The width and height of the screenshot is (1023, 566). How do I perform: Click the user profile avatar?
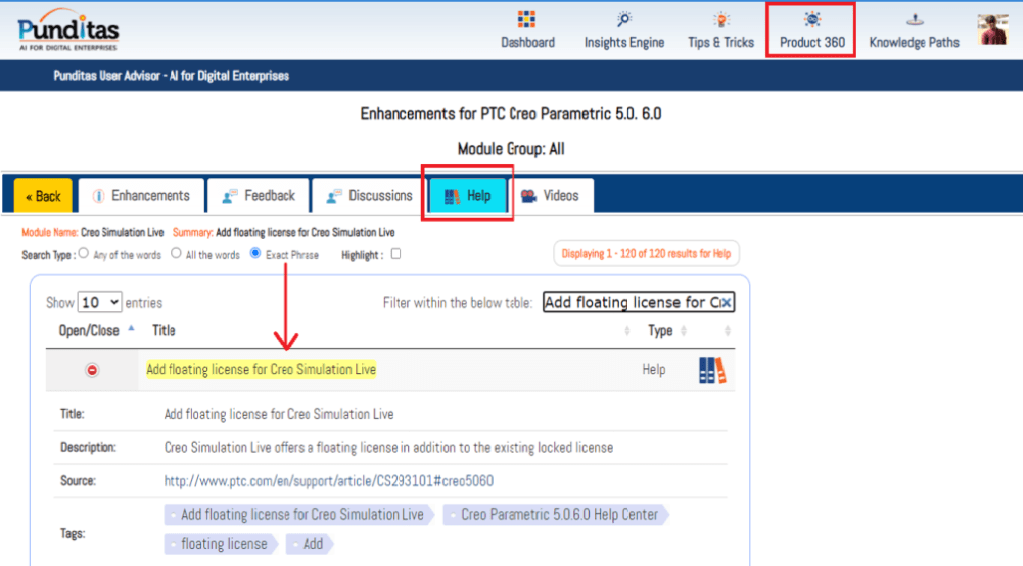coord(993,29)
